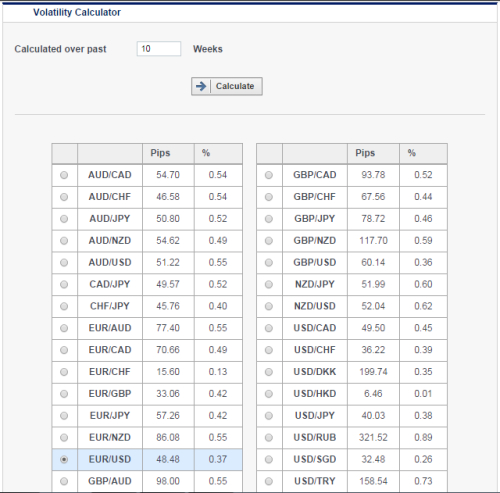Click the blue arrow icon beside Calculate
Screen dimensions: 500x493
pos(201,86)
